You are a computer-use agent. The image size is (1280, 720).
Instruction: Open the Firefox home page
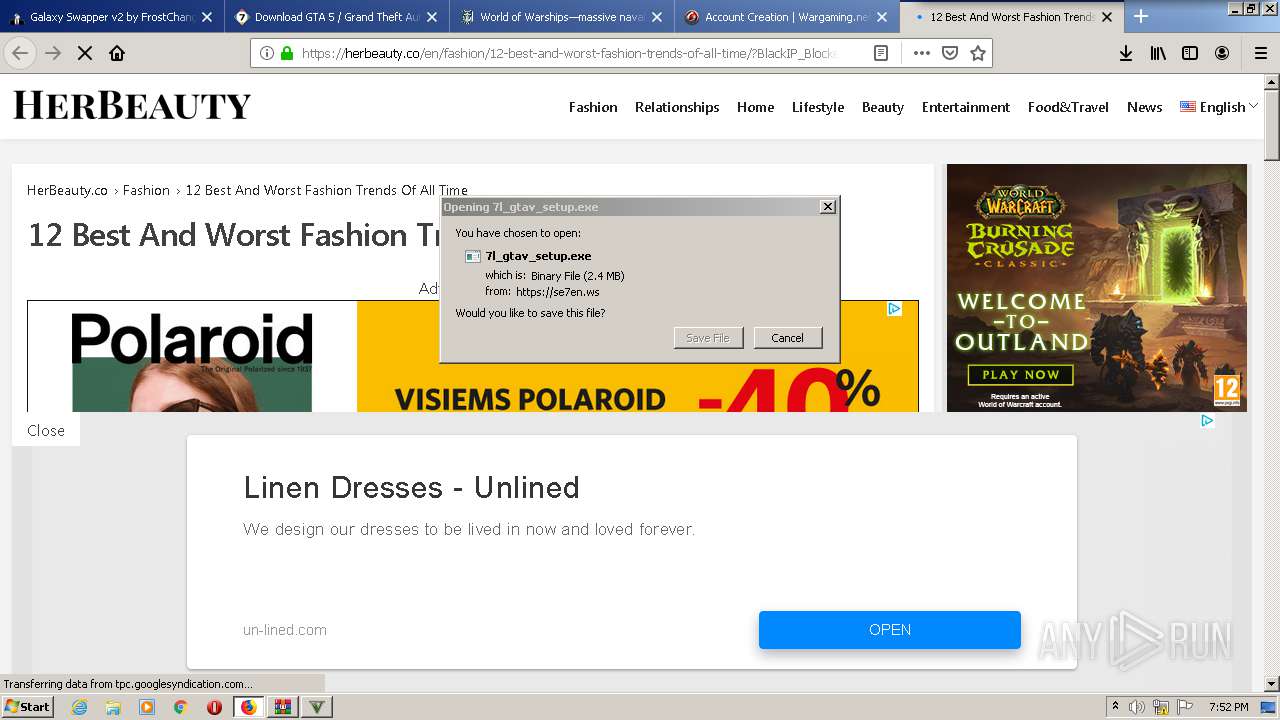click(117, 53)
